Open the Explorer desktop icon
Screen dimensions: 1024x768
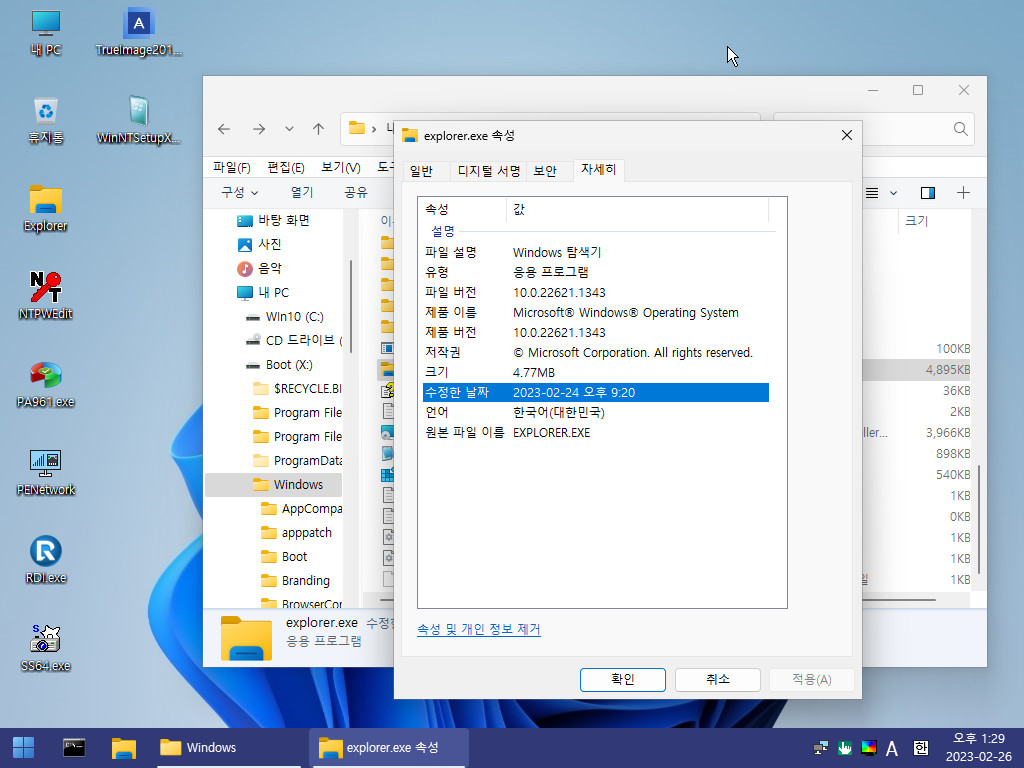[x=46, y=209]
